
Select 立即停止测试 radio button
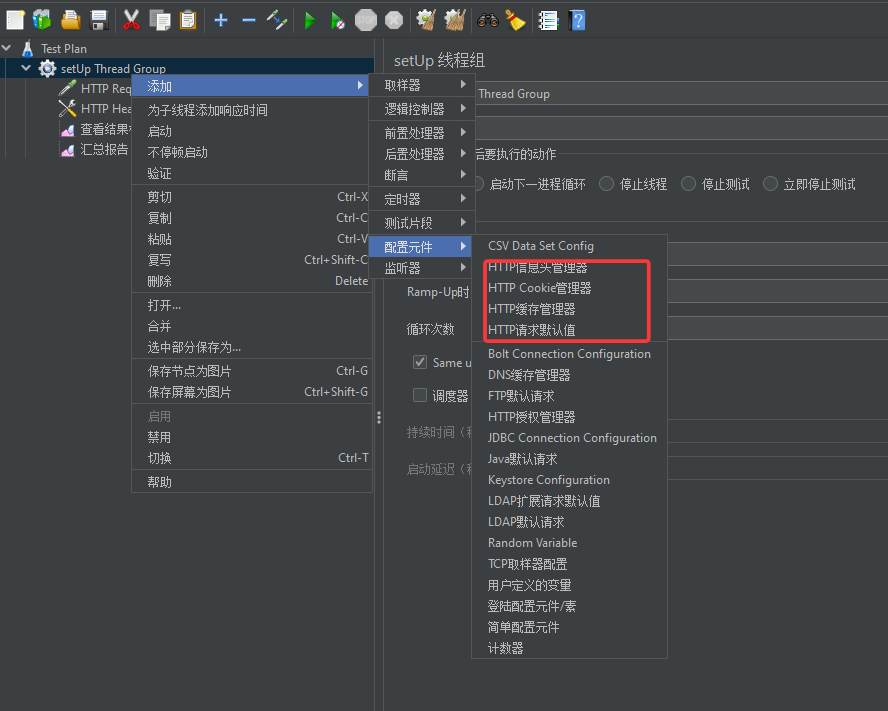point(770,184)
